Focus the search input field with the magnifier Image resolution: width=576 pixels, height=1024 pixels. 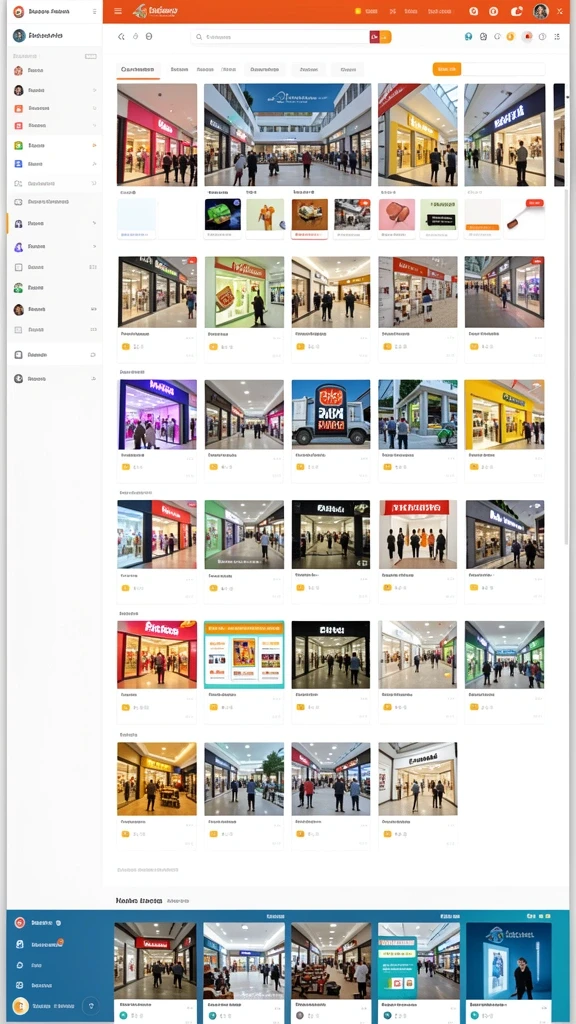(x=283, y=37)
